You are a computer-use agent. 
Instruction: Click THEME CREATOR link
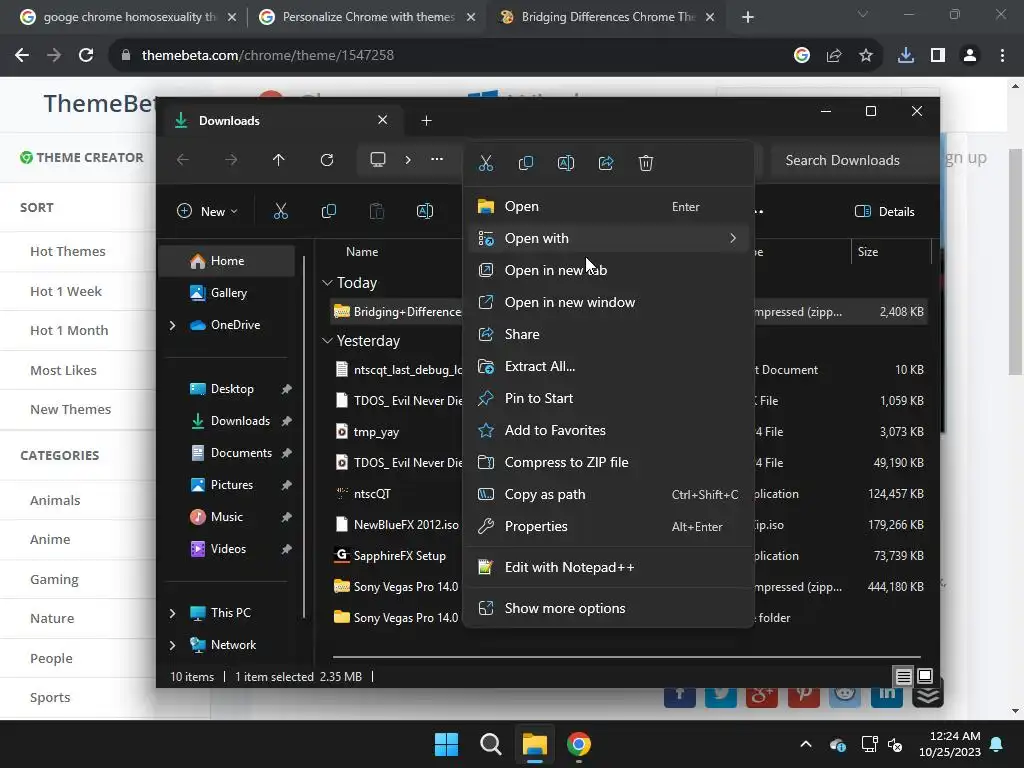pyautogui.click(x=82, y=157)
